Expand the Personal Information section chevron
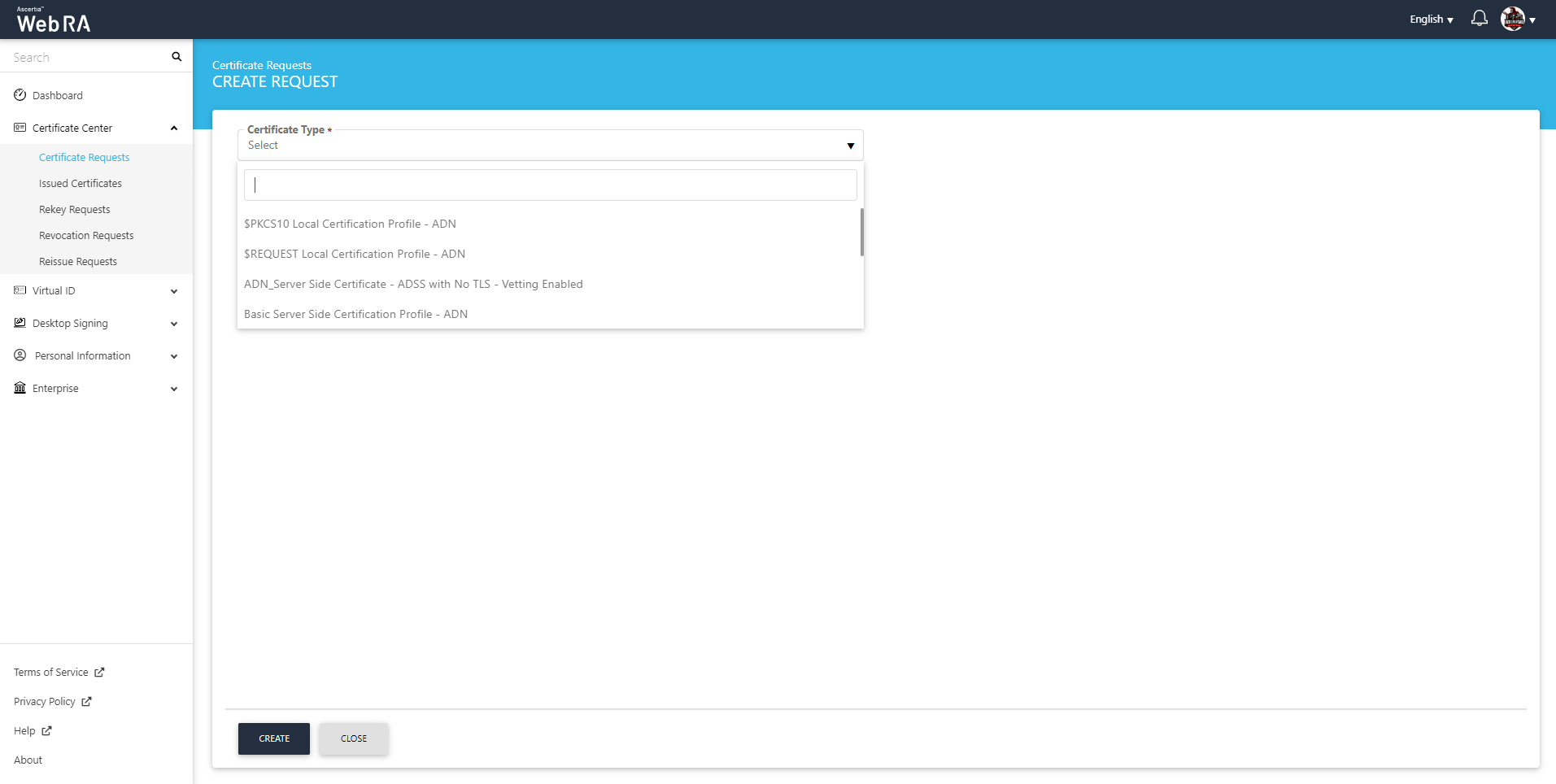This screenshot has width=1556, height=784. point(174,356)
